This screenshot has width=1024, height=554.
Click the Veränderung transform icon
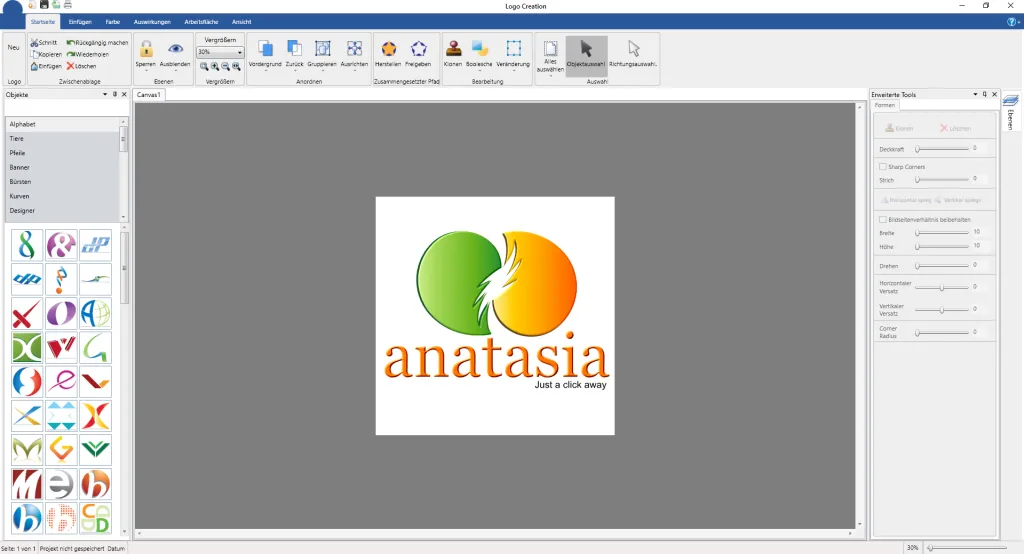coord(514,48)
